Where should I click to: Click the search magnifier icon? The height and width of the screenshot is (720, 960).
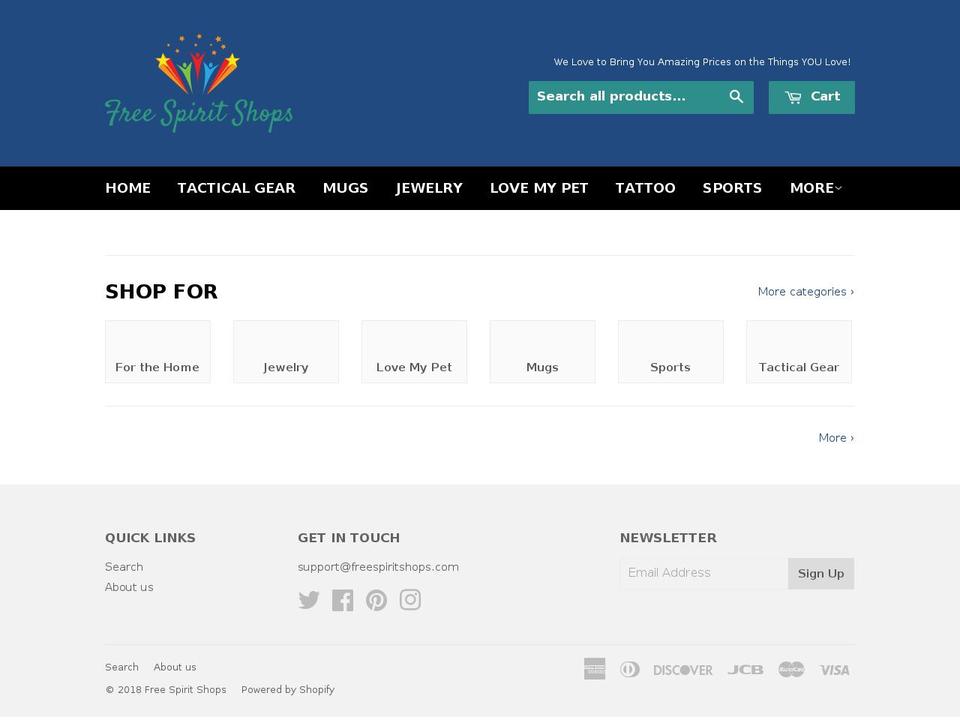coord(736,97)
